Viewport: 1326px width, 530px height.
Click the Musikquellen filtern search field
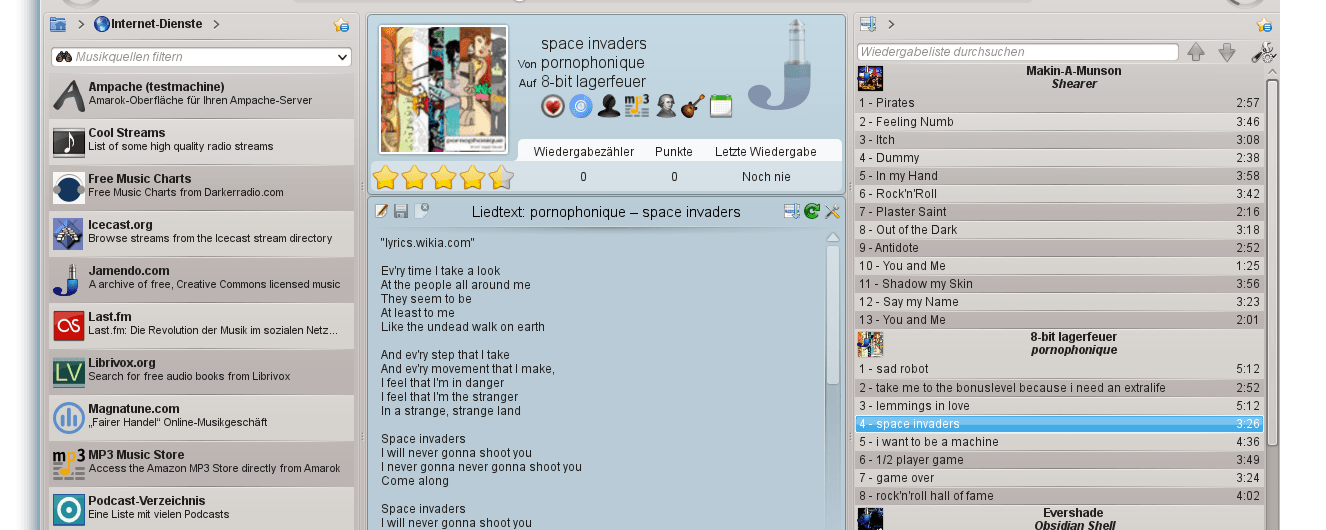(201, 57)
